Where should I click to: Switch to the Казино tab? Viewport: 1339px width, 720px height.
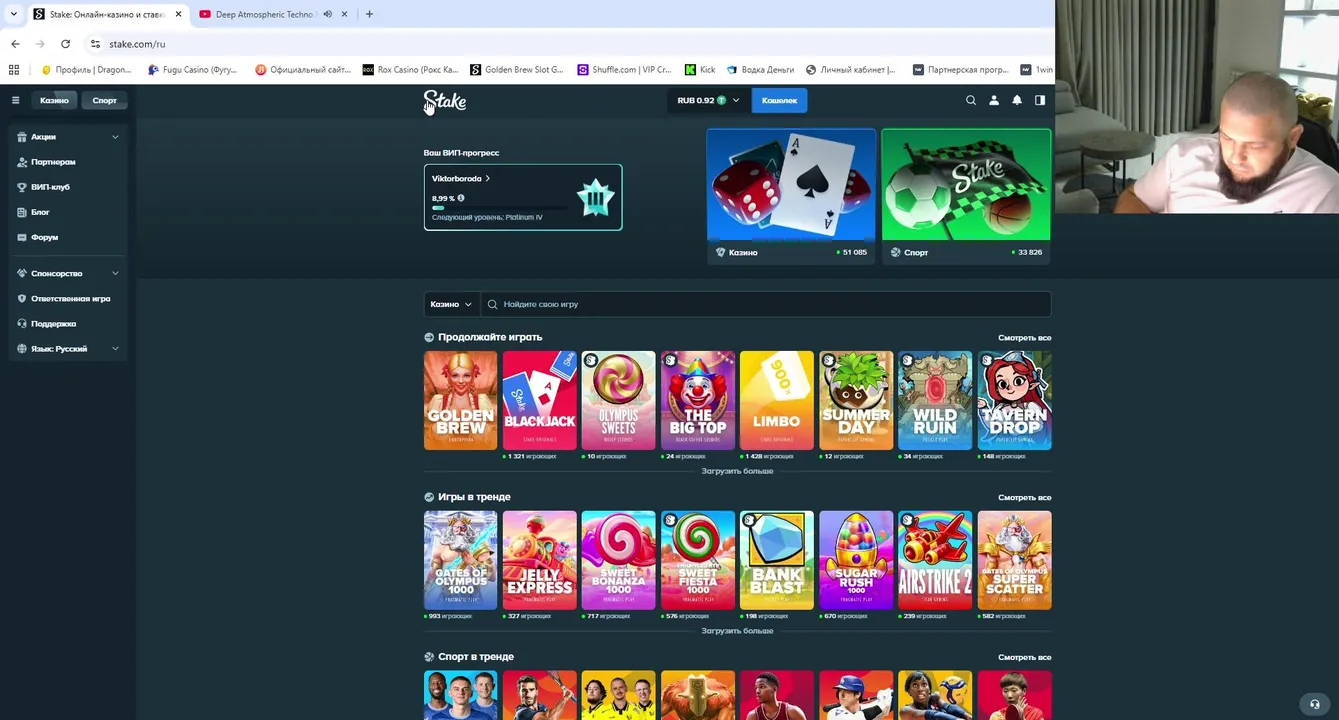[x=54, y=100]
